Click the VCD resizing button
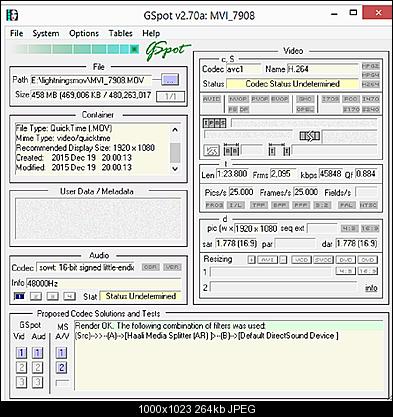The image size is (393, 417). 301,260
